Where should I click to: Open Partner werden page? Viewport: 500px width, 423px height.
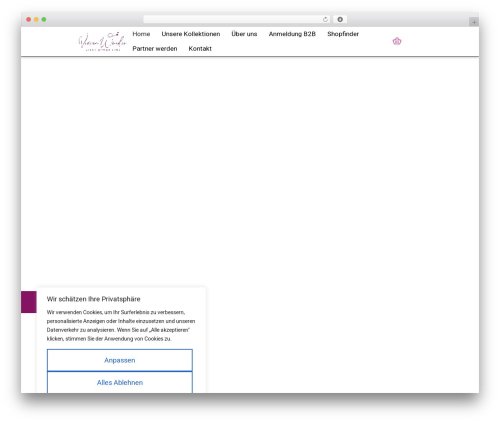[155, 49]
